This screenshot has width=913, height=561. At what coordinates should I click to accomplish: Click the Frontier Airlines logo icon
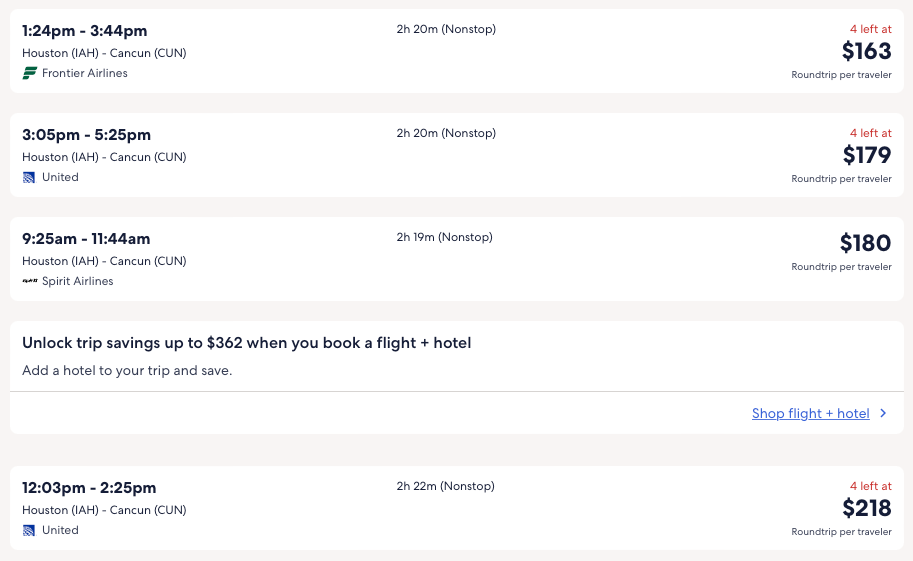coord(30,73)
